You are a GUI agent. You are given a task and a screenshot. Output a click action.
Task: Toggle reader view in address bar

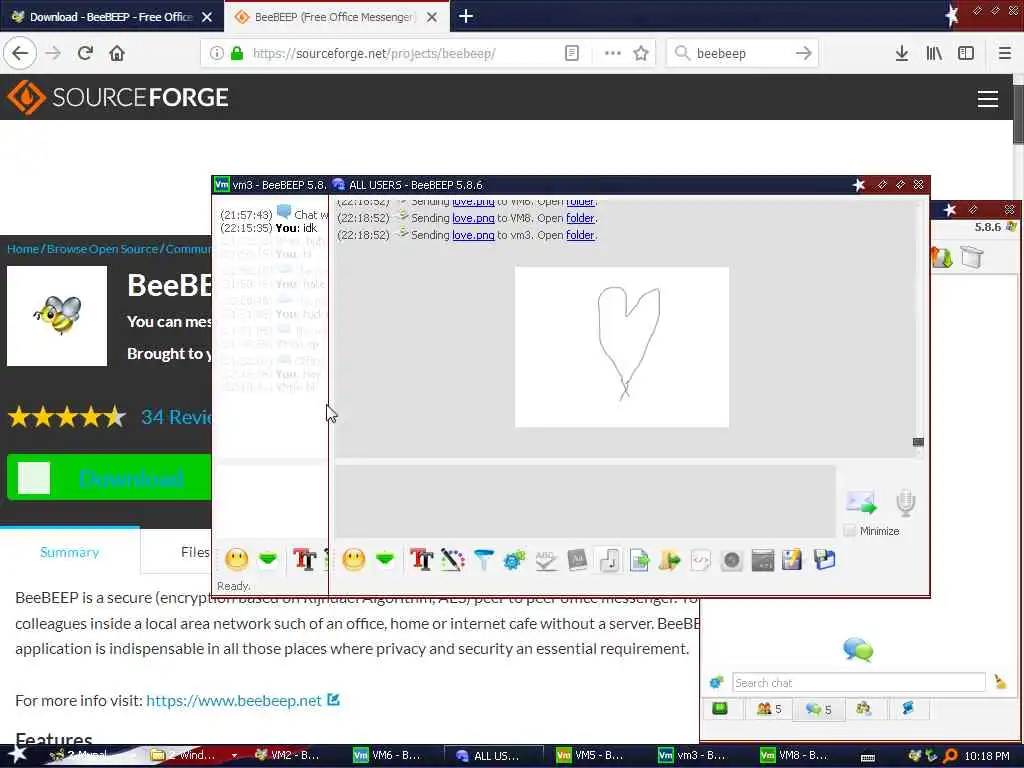tap(571, 54)
